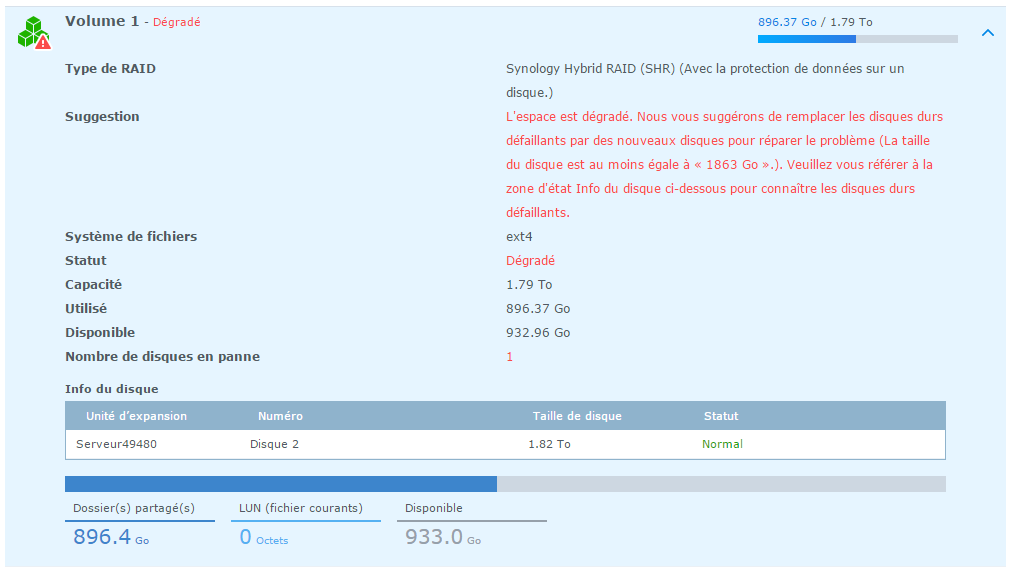Click the 932.96 Go available value
Viewport: 1011px width, 581px height.
[538, 333]
